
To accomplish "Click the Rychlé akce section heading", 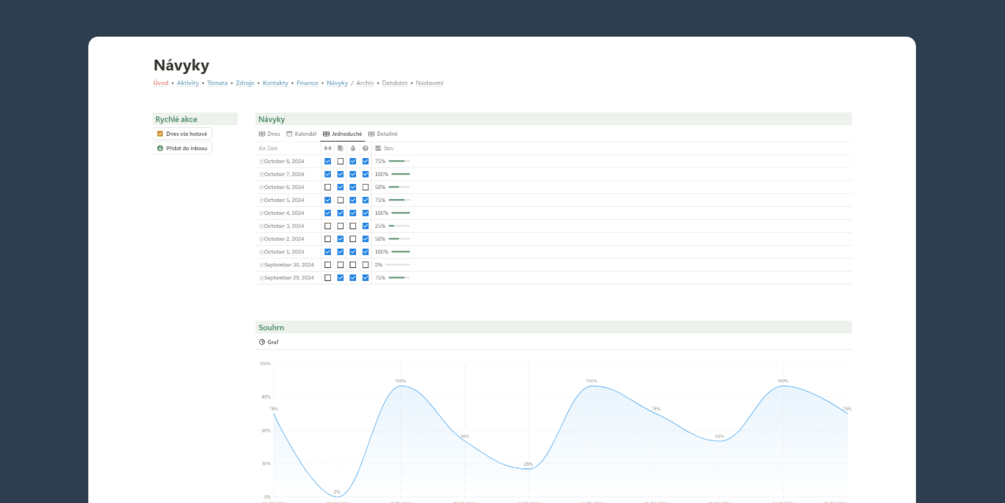I will click(x=176, y=119).
